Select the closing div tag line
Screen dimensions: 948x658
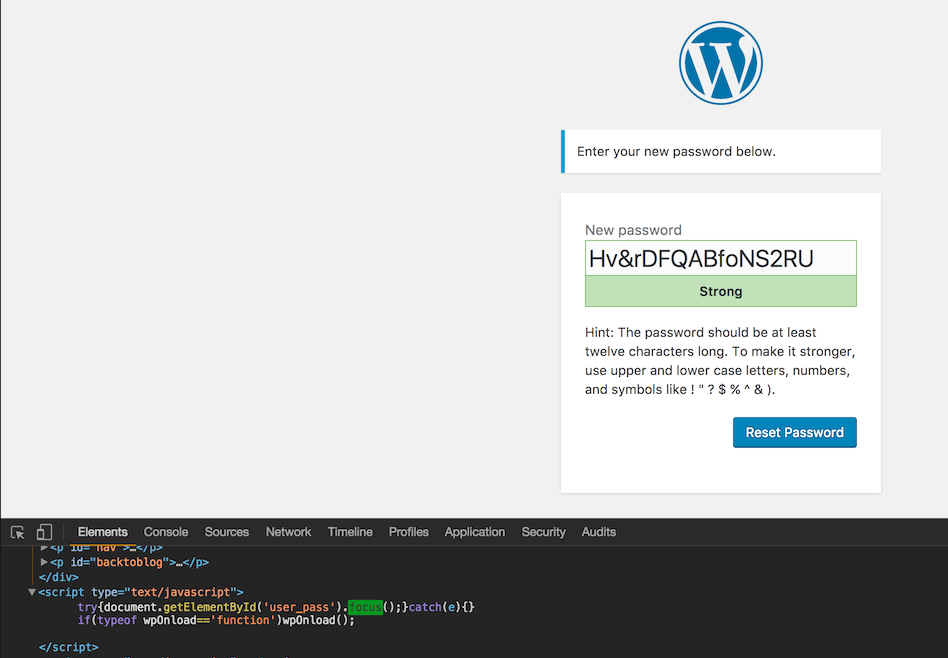(x=59, y=578)
